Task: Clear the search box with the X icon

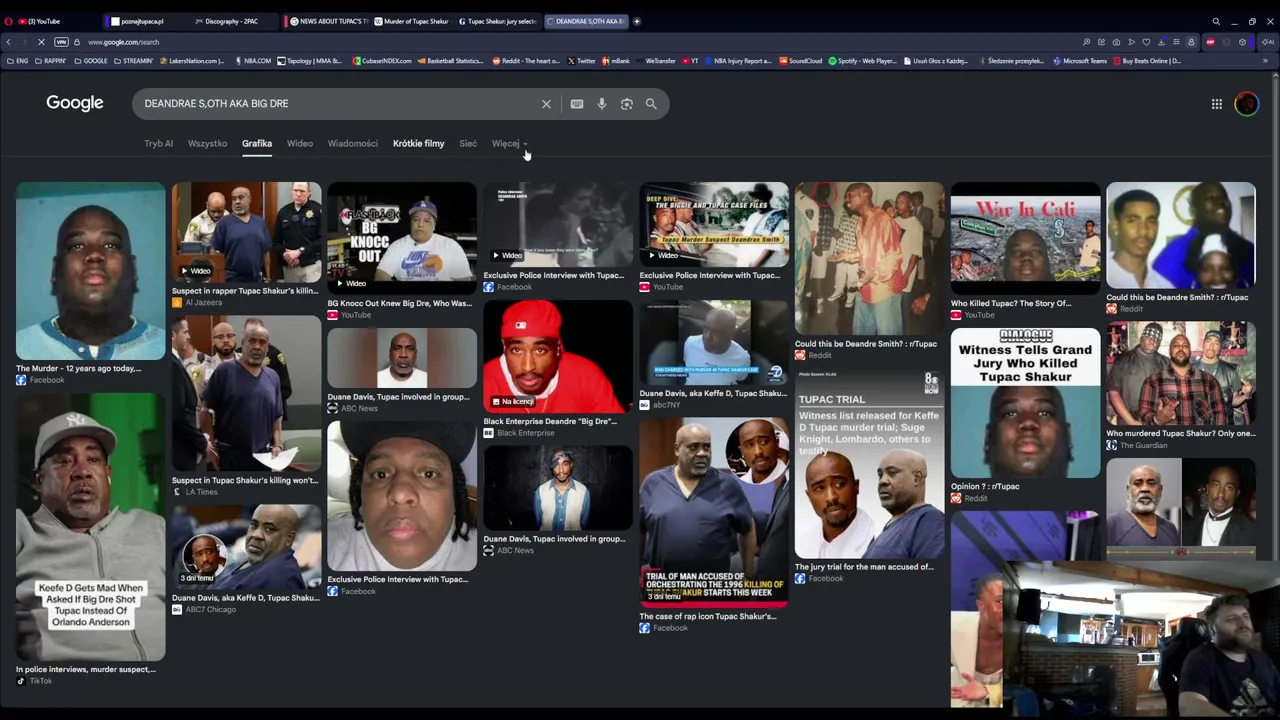Action: click(x=546, y=104)
